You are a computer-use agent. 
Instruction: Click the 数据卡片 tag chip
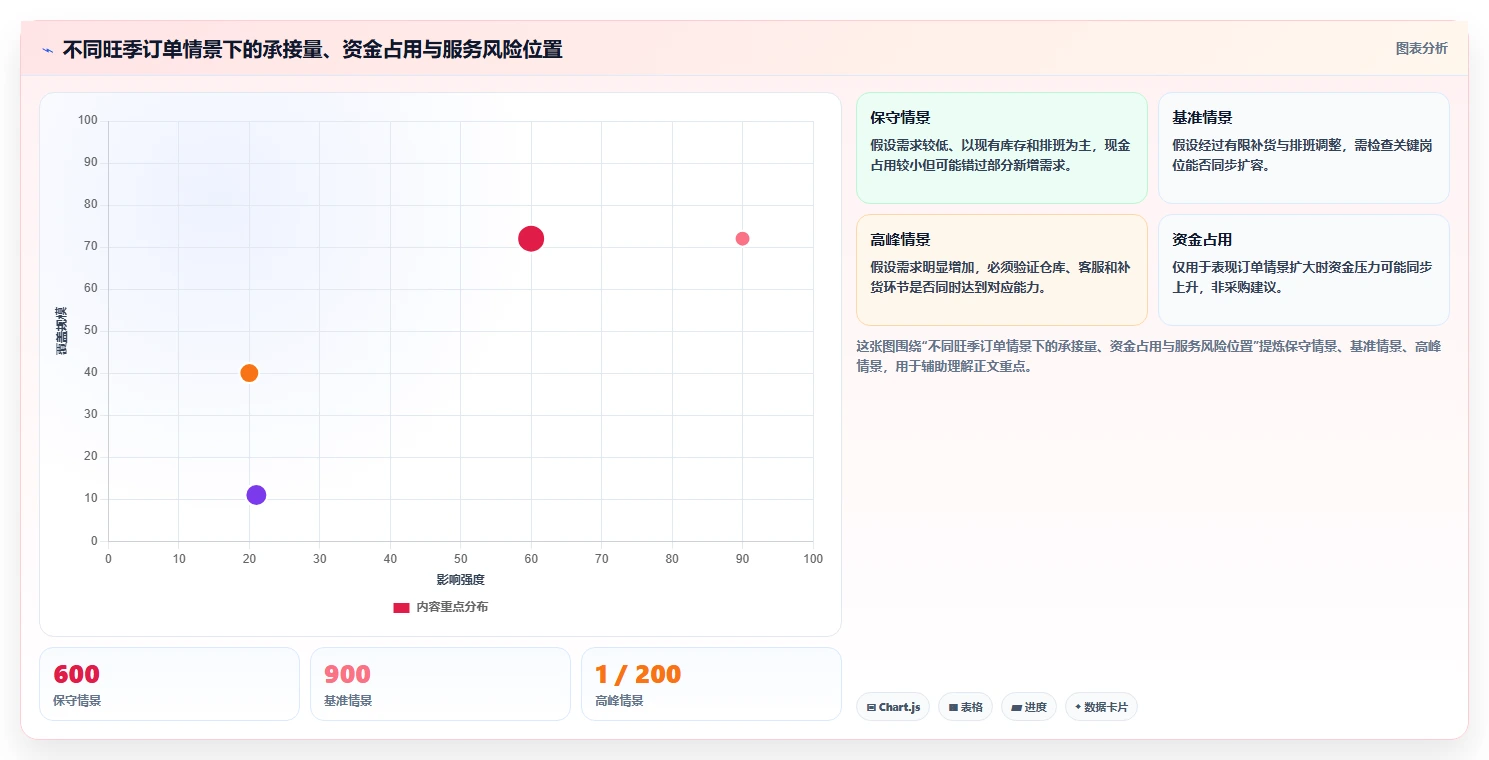pos(1101,707)
